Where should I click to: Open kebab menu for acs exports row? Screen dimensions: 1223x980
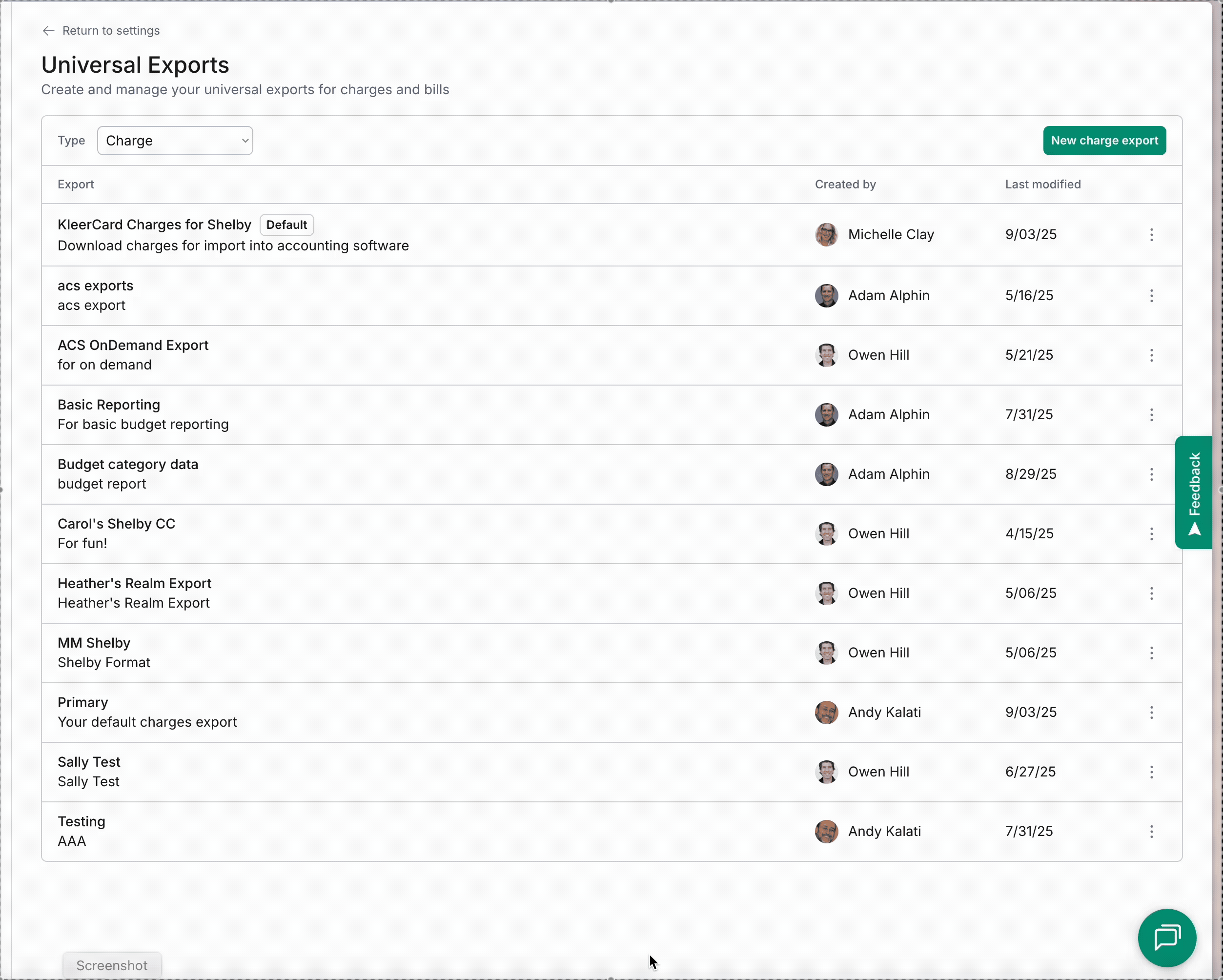[1151, 295]
